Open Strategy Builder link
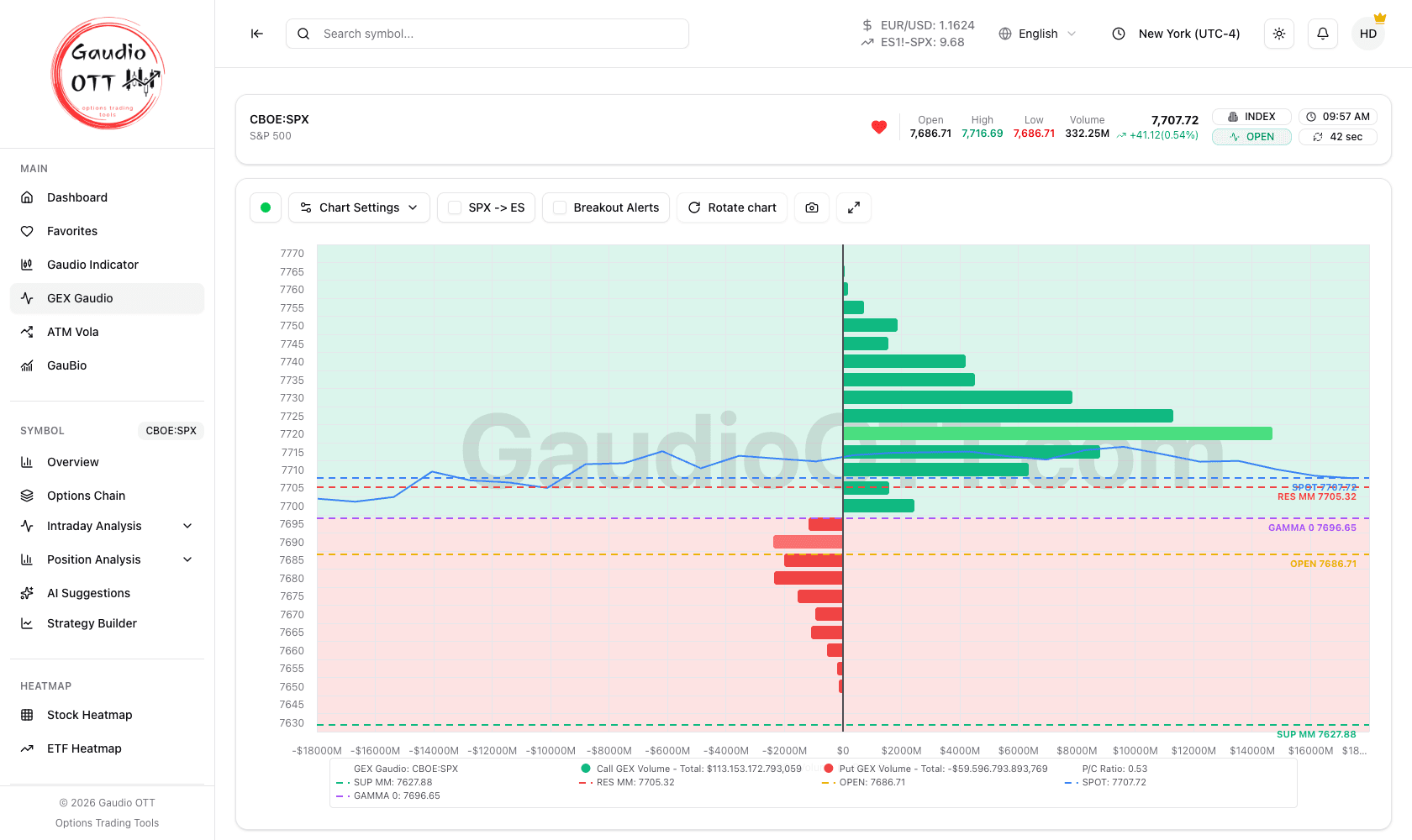This screenshot has width=1412, height=840. click(107, 623)
